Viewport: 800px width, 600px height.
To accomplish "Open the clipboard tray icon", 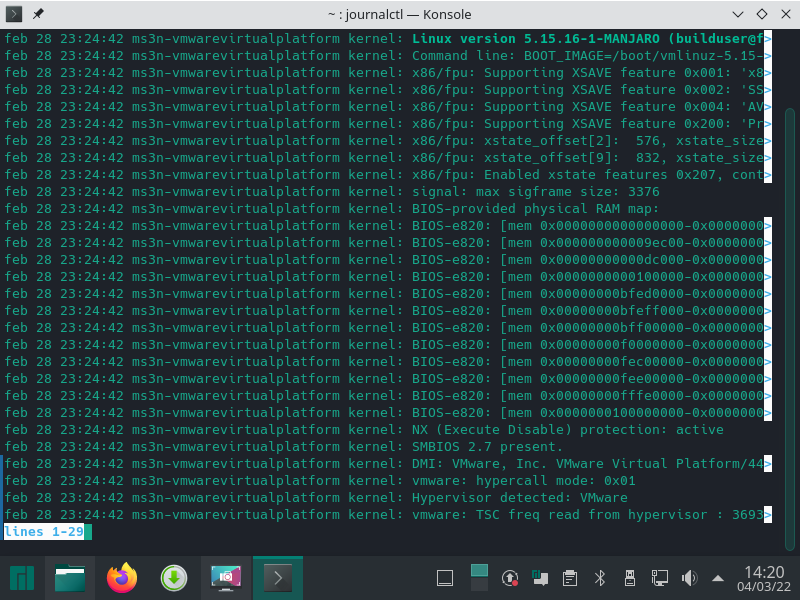I will pos(569,578).
